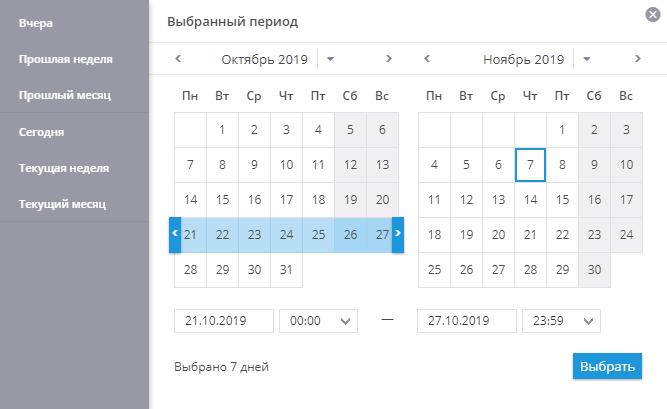Screen dimensions: 667x409
Task: Shift selected week range backward using left handle
Action: point(176,233)
